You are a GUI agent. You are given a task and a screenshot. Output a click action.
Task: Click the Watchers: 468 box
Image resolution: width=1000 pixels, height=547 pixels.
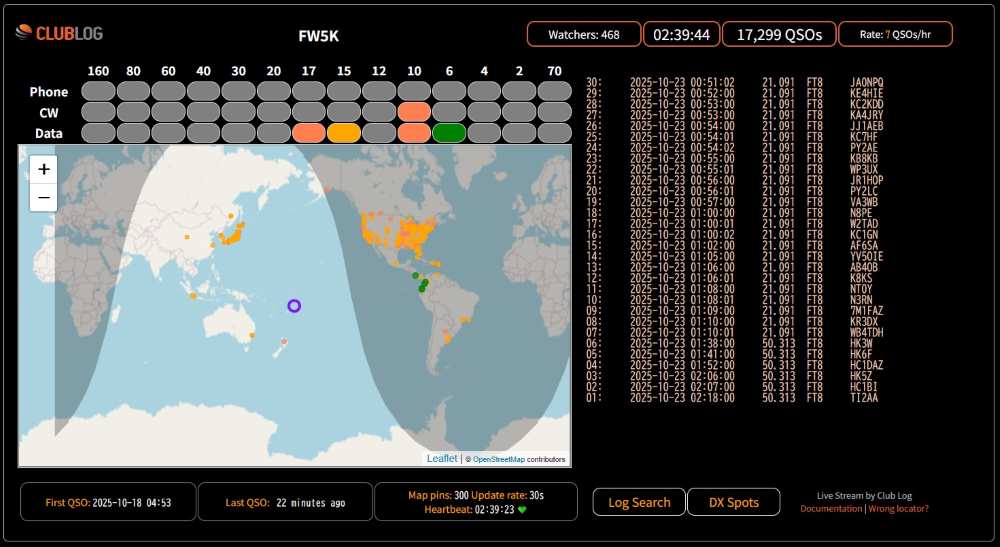point(583,34)
